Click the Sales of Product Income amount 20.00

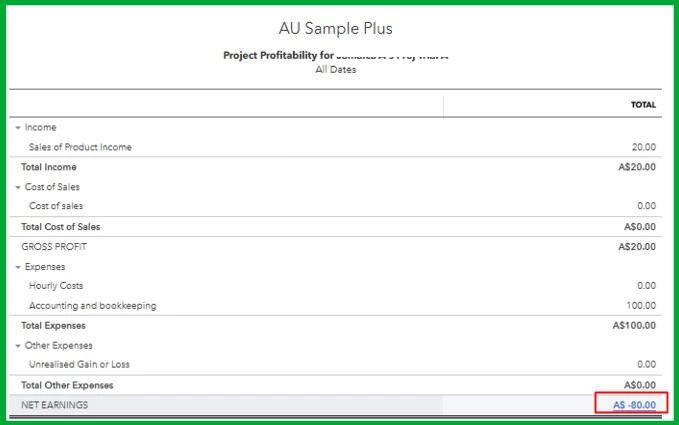tap(643, 147)
